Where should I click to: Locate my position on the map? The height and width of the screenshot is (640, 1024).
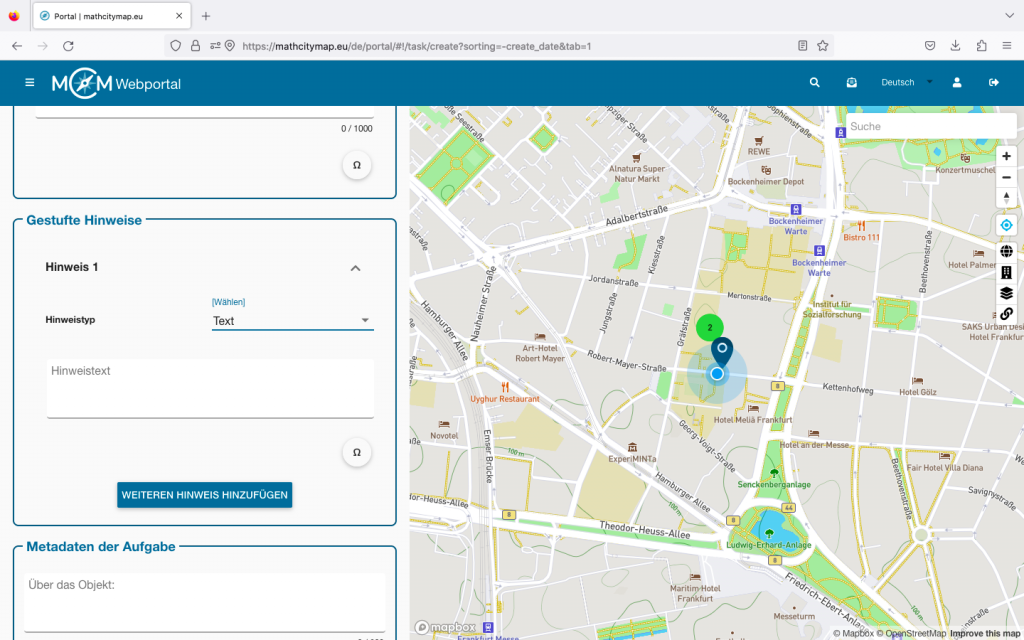click(1006, 225)
